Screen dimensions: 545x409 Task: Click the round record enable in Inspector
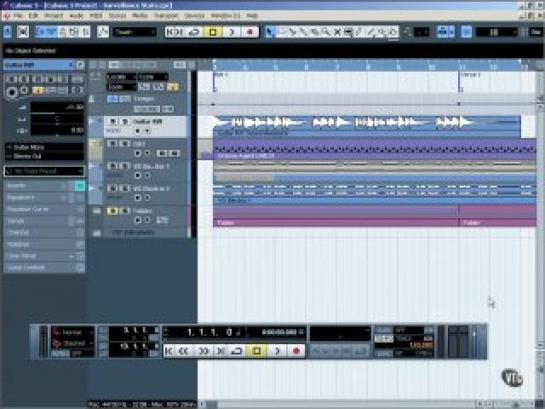click(x=12, y=92)
